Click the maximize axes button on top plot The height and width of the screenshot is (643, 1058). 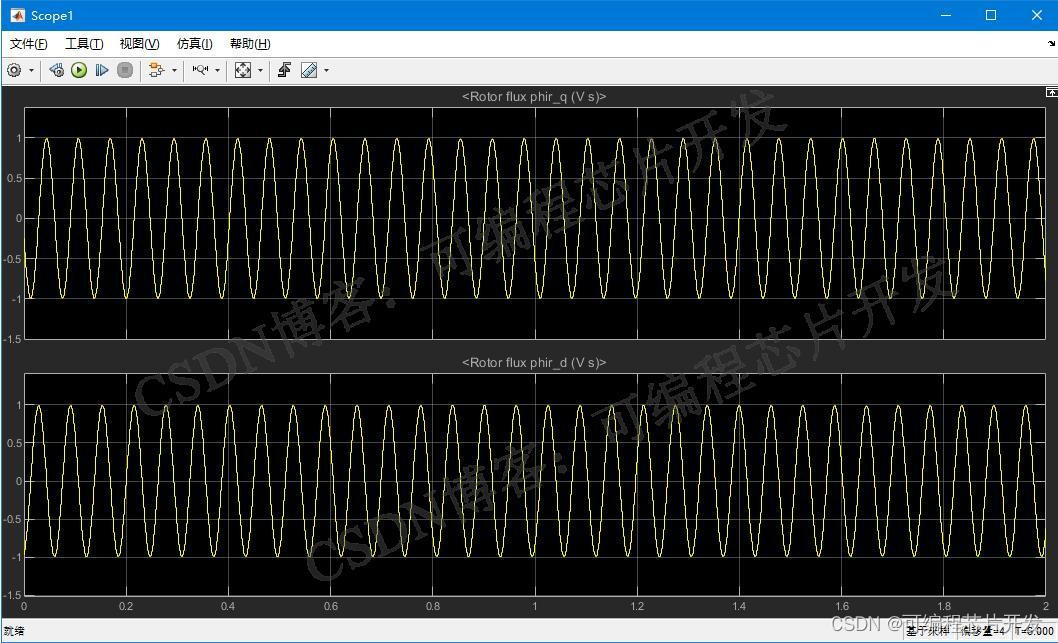tap(1051, 92)
